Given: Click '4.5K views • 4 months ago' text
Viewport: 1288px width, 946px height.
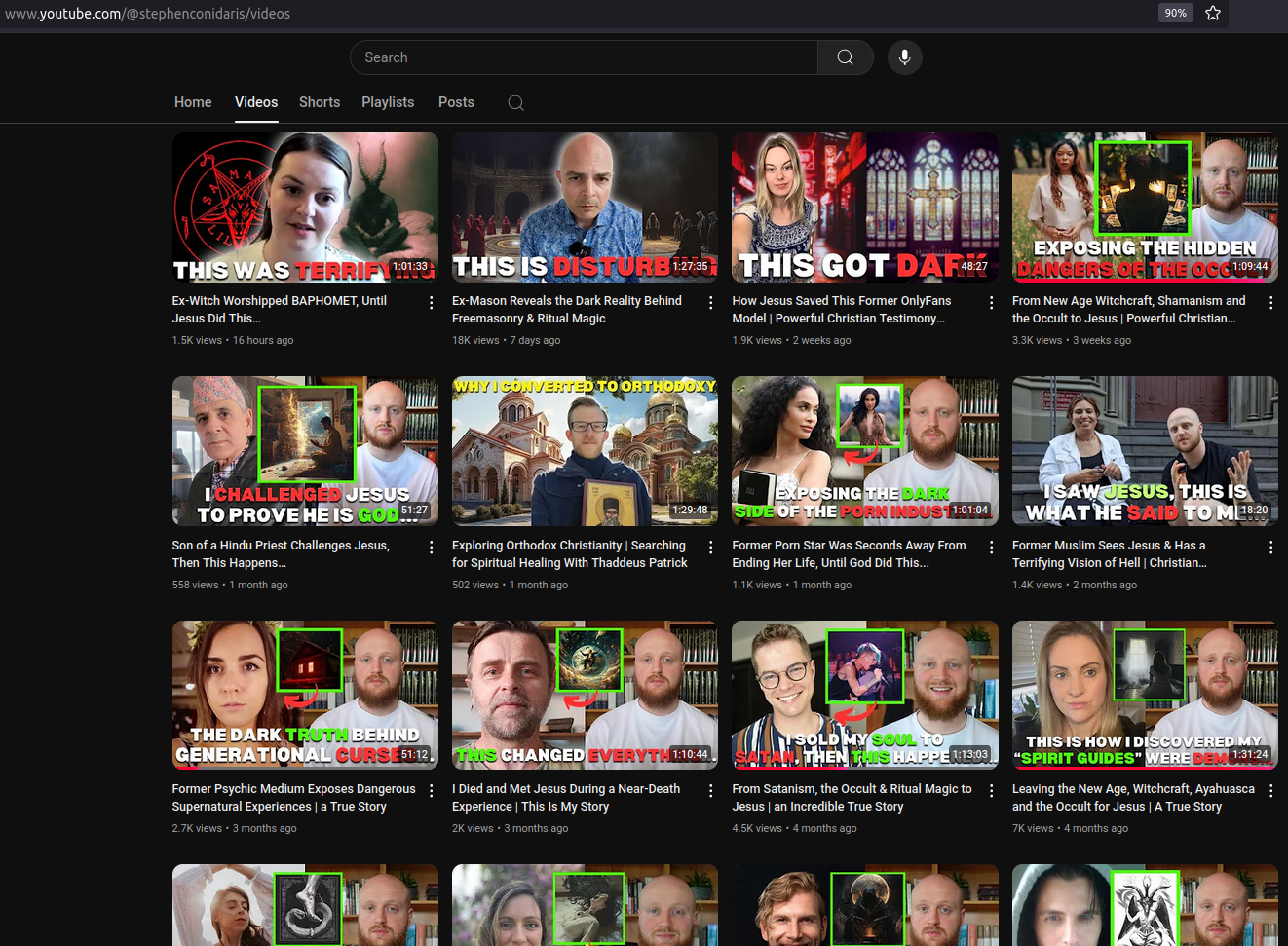Looking at the screenshot, I should (795, 828).
